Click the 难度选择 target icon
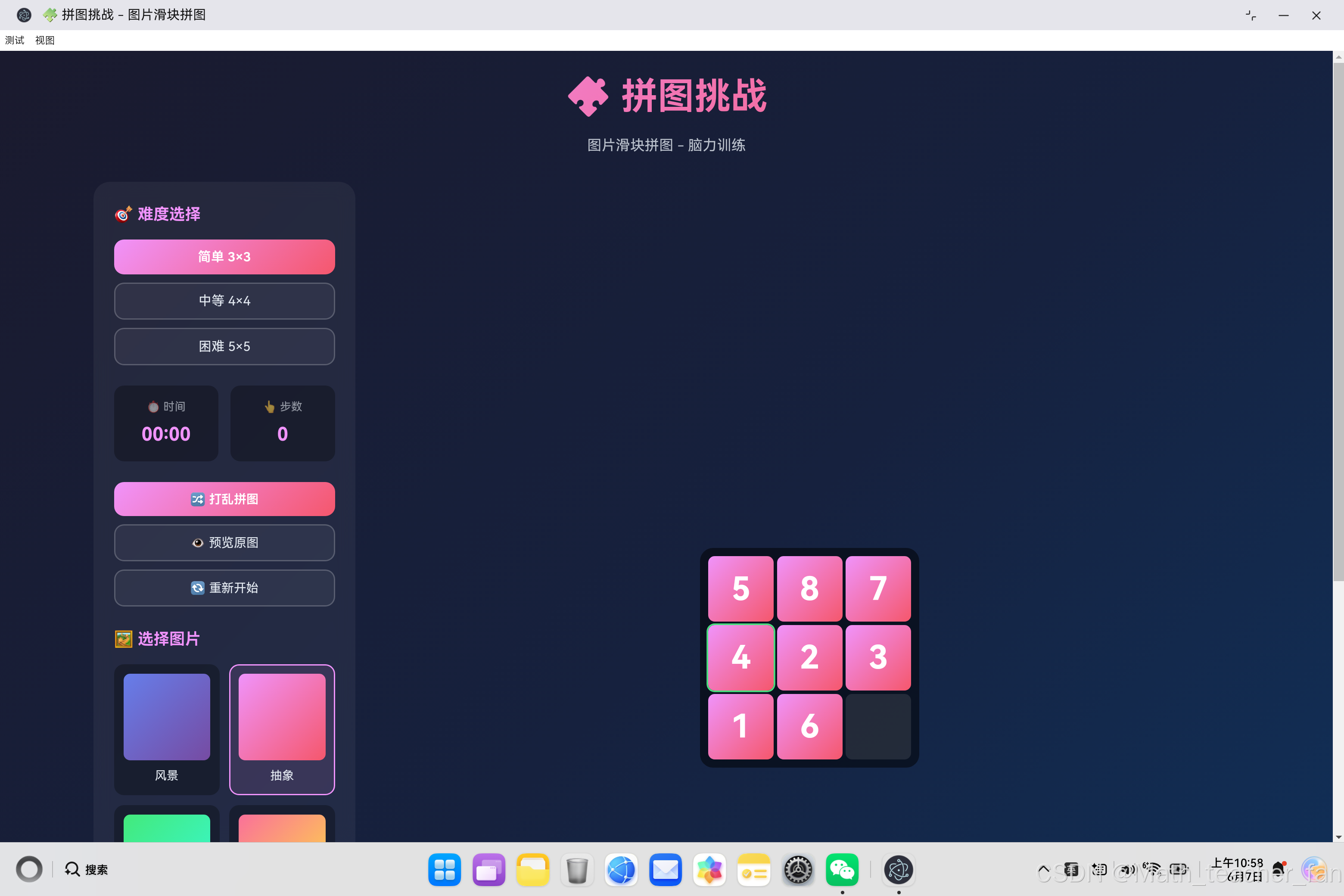Screen dimensions: 1344x896 124,214
